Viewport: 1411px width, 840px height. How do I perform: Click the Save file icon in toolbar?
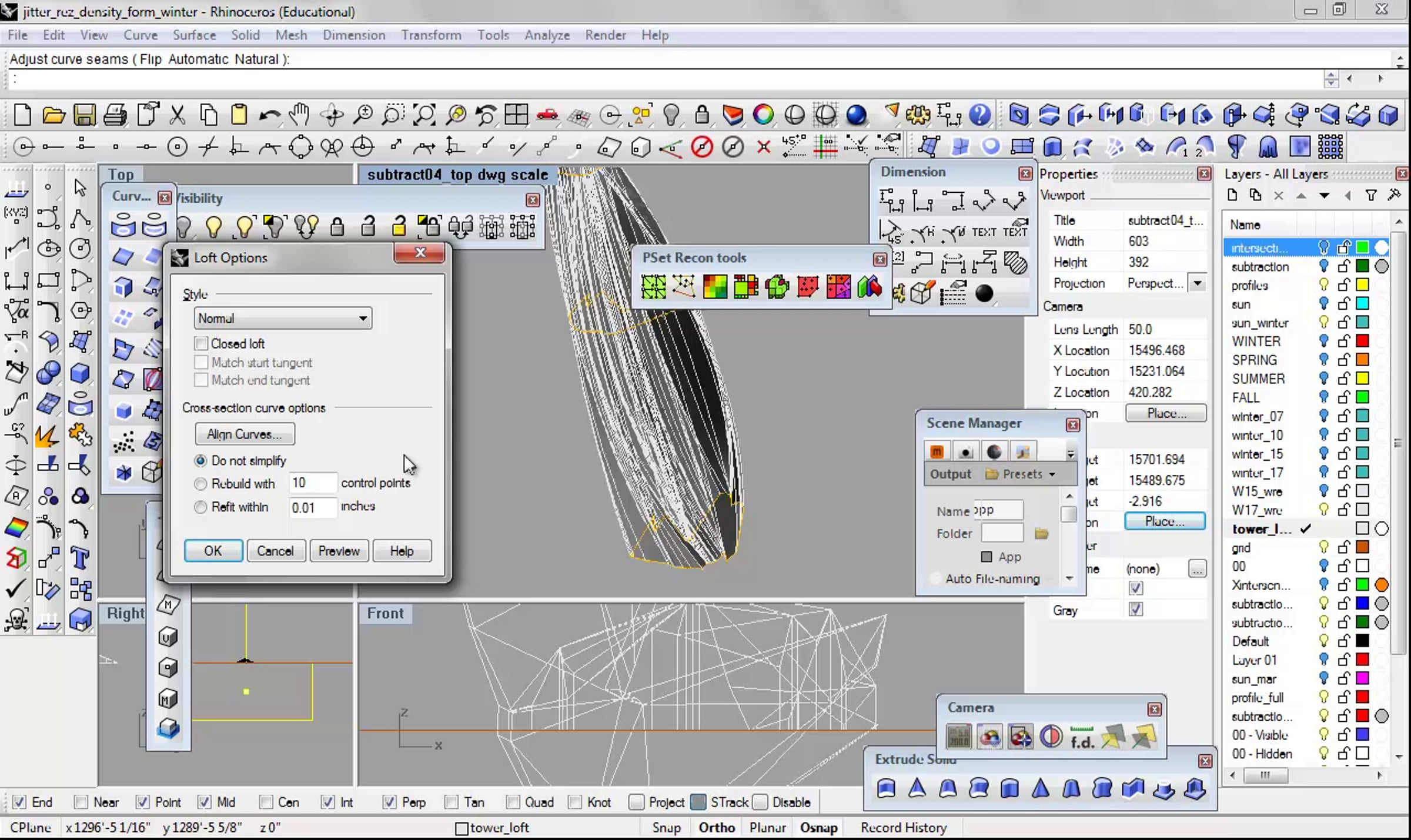(x=84, y=115)
